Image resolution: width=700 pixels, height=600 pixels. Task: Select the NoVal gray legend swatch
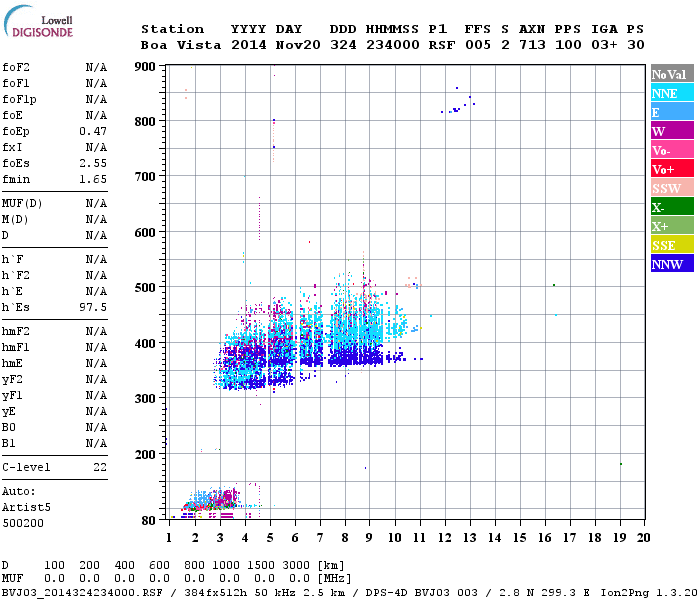[672, 74]
